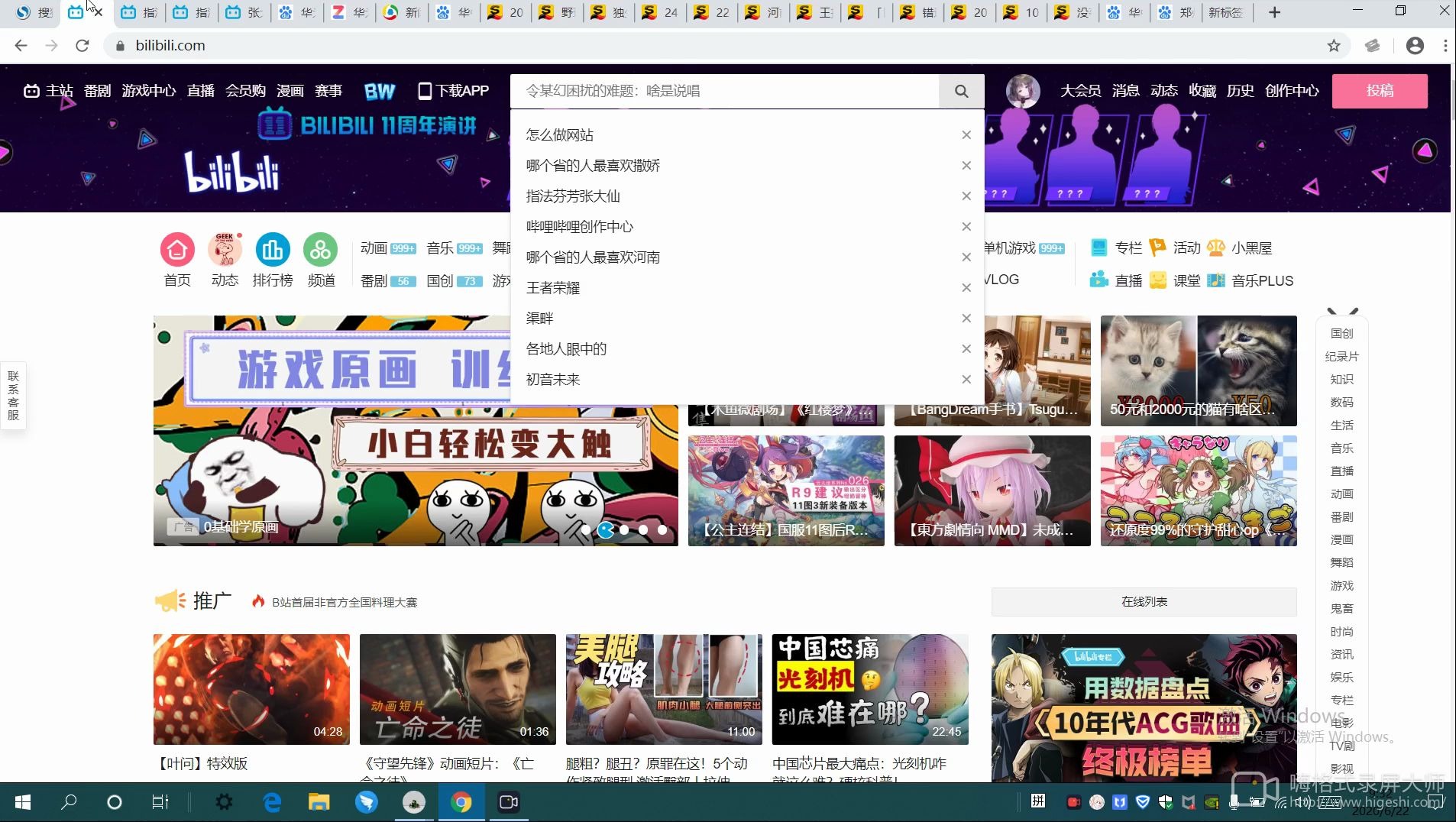This screenshot has width=1456, height=822.
Task: Open 消息 messages link
Action: point(1125,91)
